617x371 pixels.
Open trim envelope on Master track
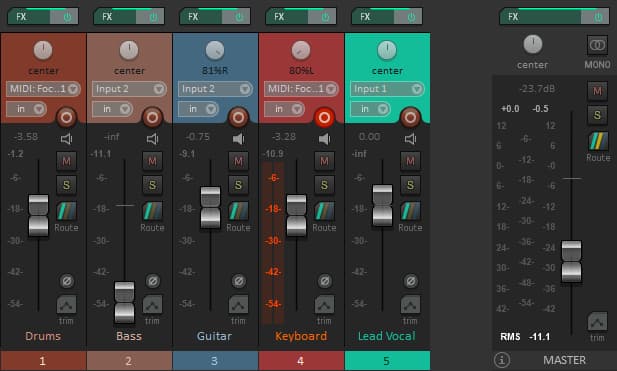pos(598,321)
